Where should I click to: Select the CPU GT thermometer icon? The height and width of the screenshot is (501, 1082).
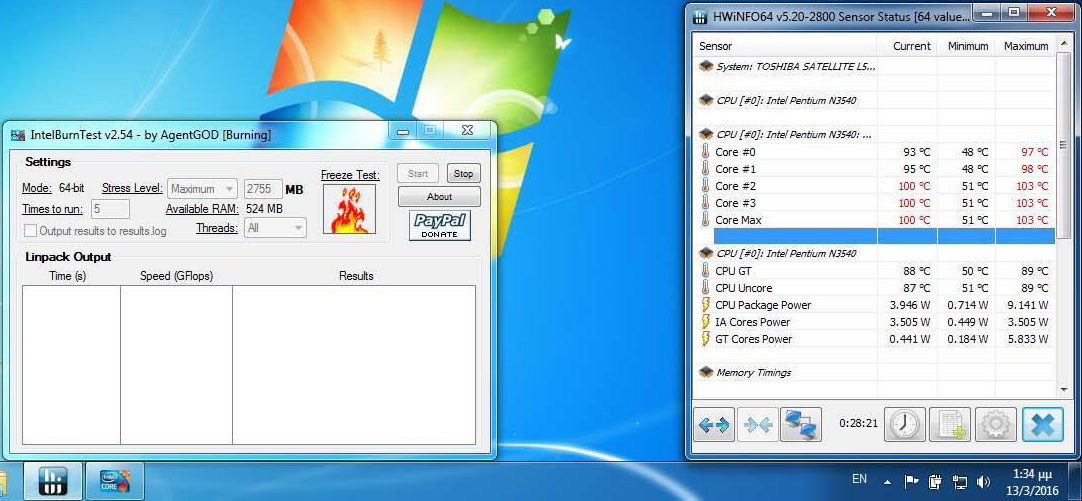[x=705, y=271]
